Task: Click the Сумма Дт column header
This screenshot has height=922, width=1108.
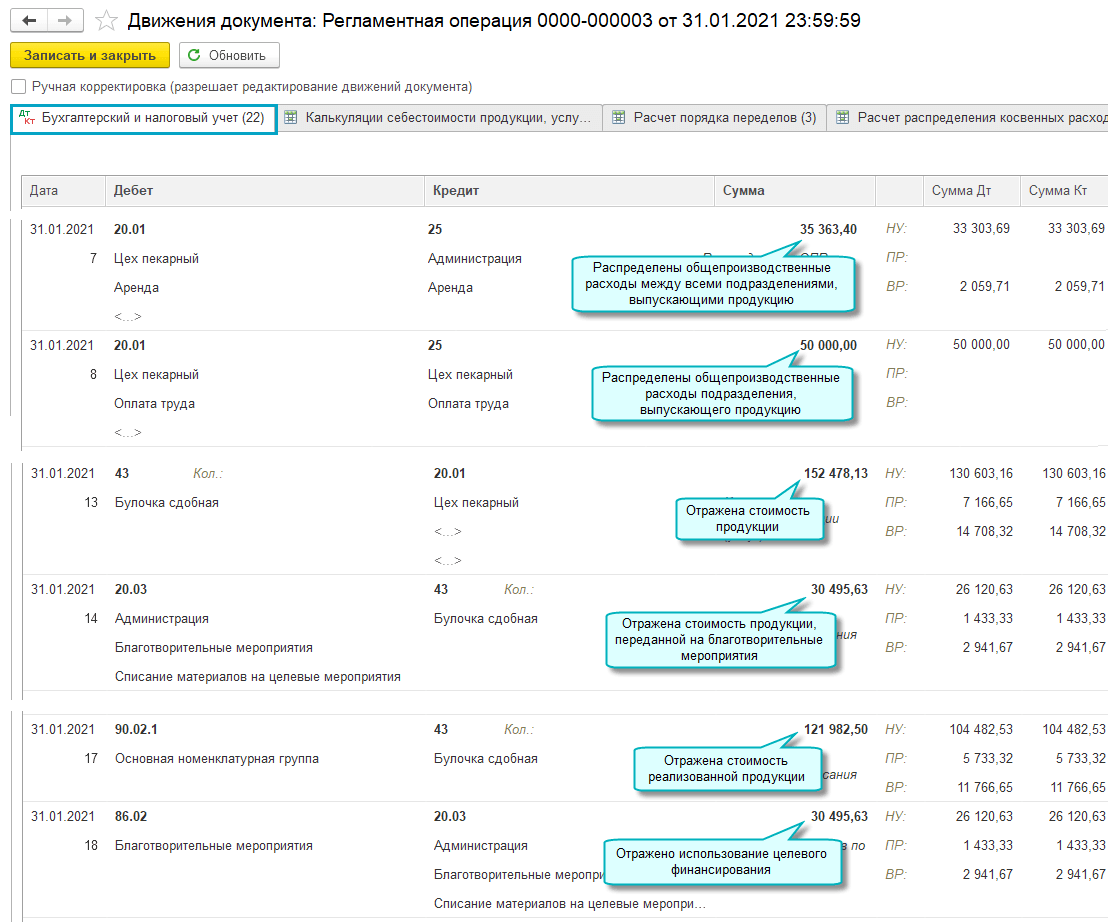Action: point(972,191)
